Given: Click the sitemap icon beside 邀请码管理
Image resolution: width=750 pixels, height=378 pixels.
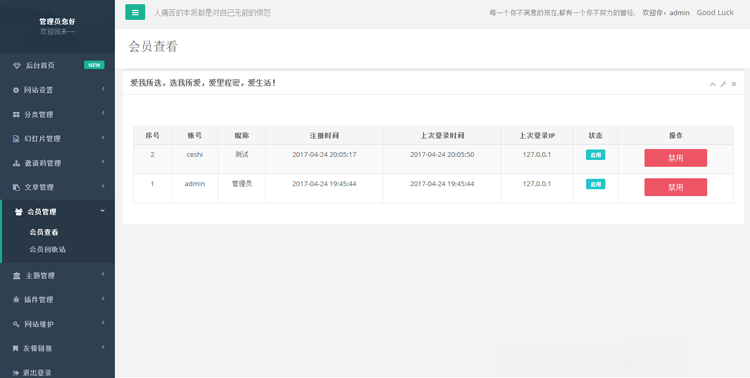Looking at the screenshot, I should point(16,163).
